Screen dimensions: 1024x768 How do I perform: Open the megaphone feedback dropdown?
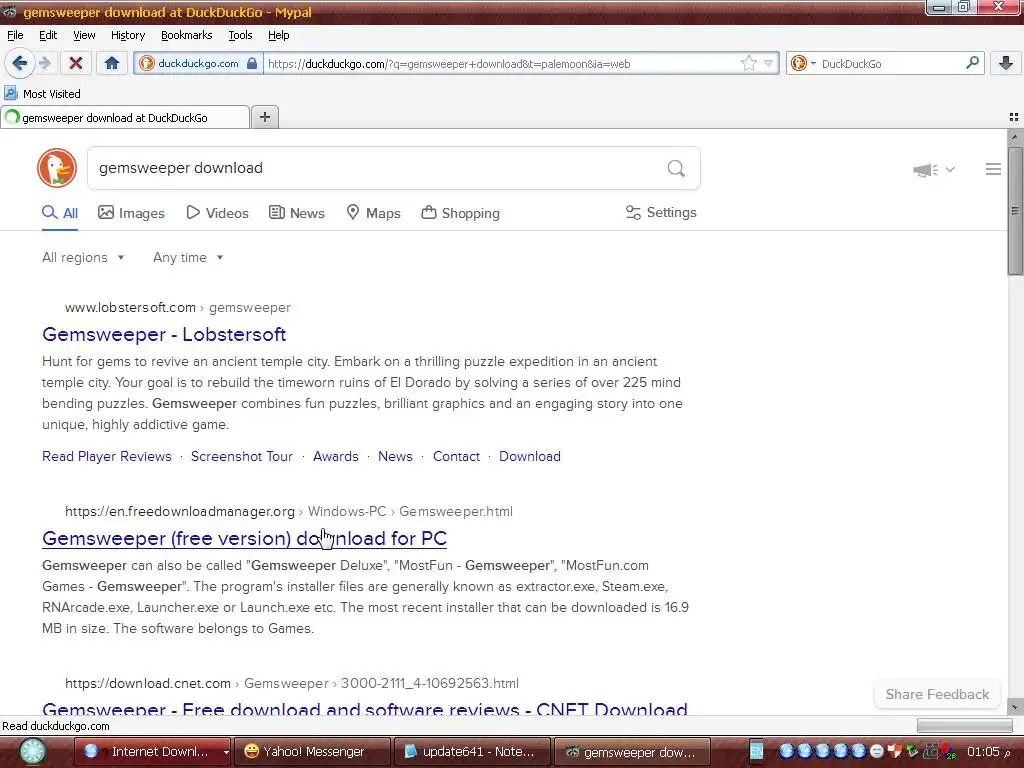coord(934,170)
